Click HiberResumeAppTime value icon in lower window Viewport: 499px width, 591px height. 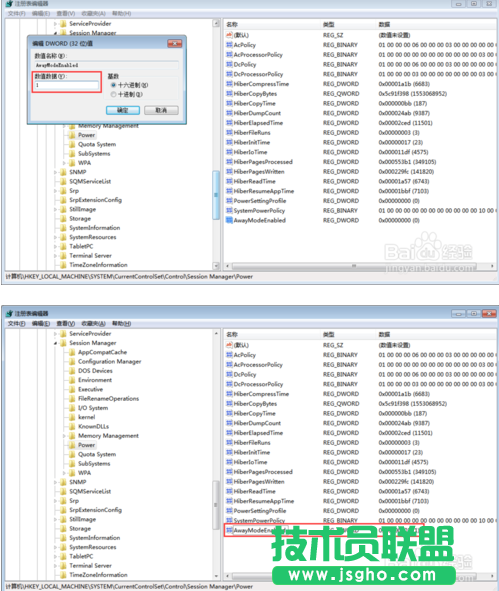(229, 501)
